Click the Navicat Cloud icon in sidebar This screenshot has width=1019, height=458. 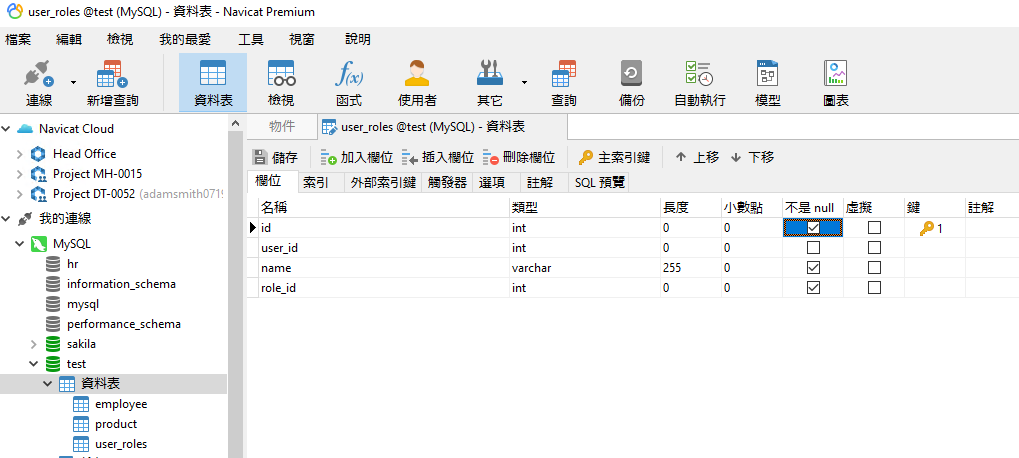(25, 129)
